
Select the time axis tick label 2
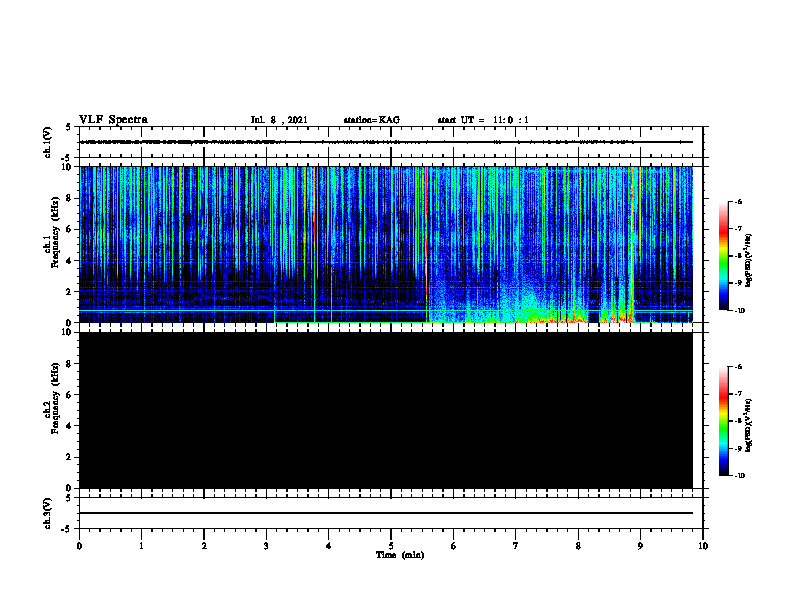[204, 546]
